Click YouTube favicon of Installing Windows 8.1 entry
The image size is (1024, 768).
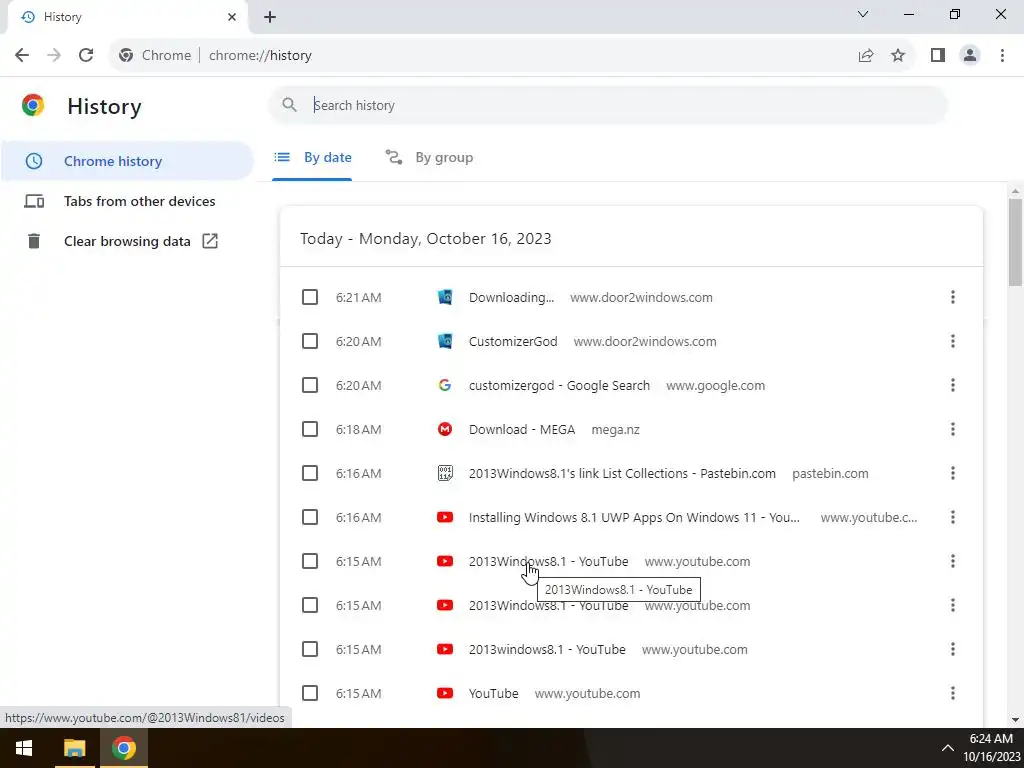pos(445,517)
